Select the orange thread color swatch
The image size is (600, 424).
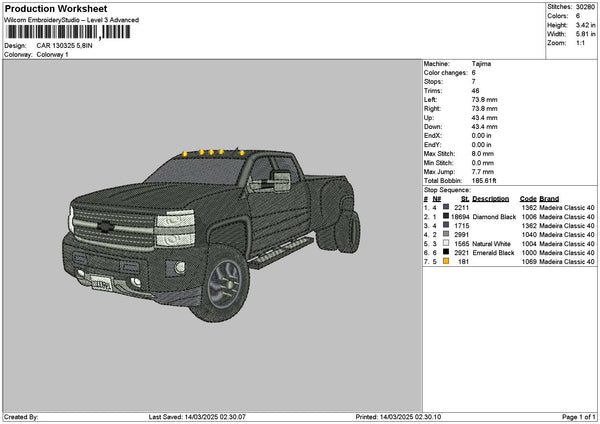click(446, 261)
